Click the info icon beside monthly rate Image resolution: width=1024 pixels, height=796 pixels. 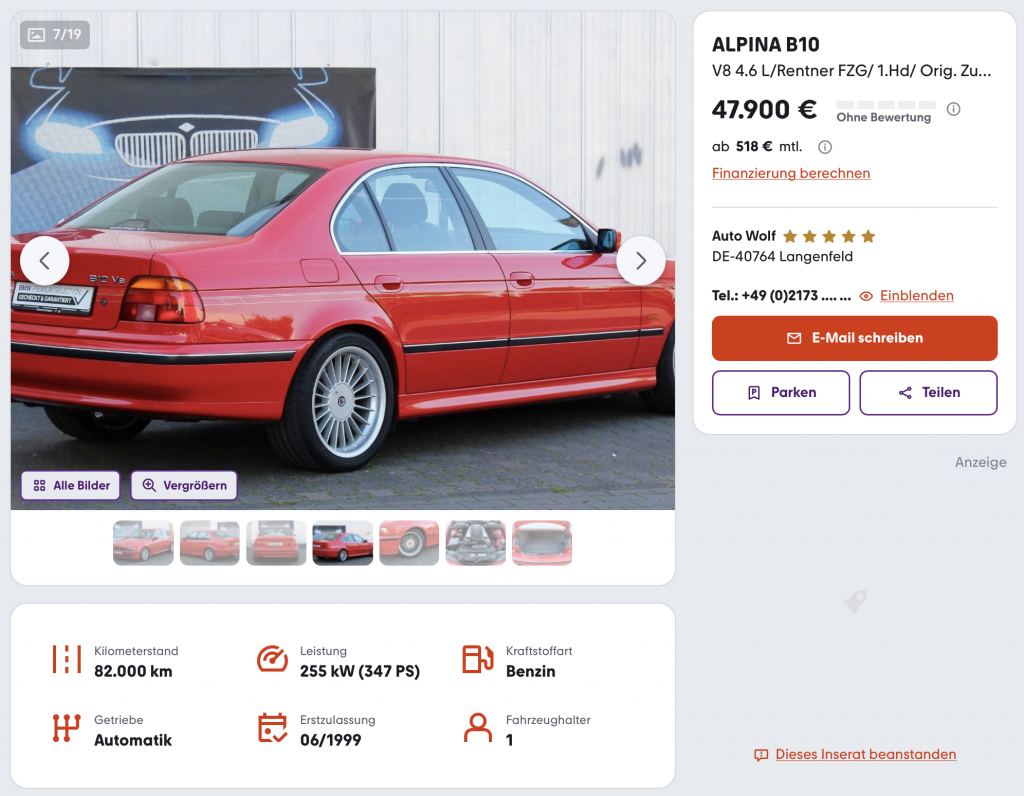pyautogui.click(x=825, y=147)
